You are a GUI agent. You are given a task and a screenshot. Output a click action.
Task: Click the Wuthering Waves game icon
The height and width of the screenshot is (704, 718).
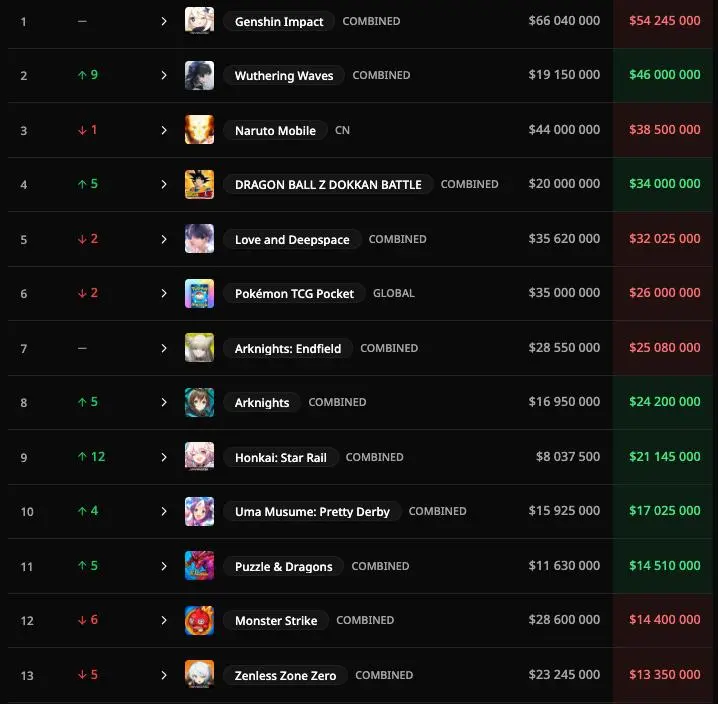tap(199, 75)
